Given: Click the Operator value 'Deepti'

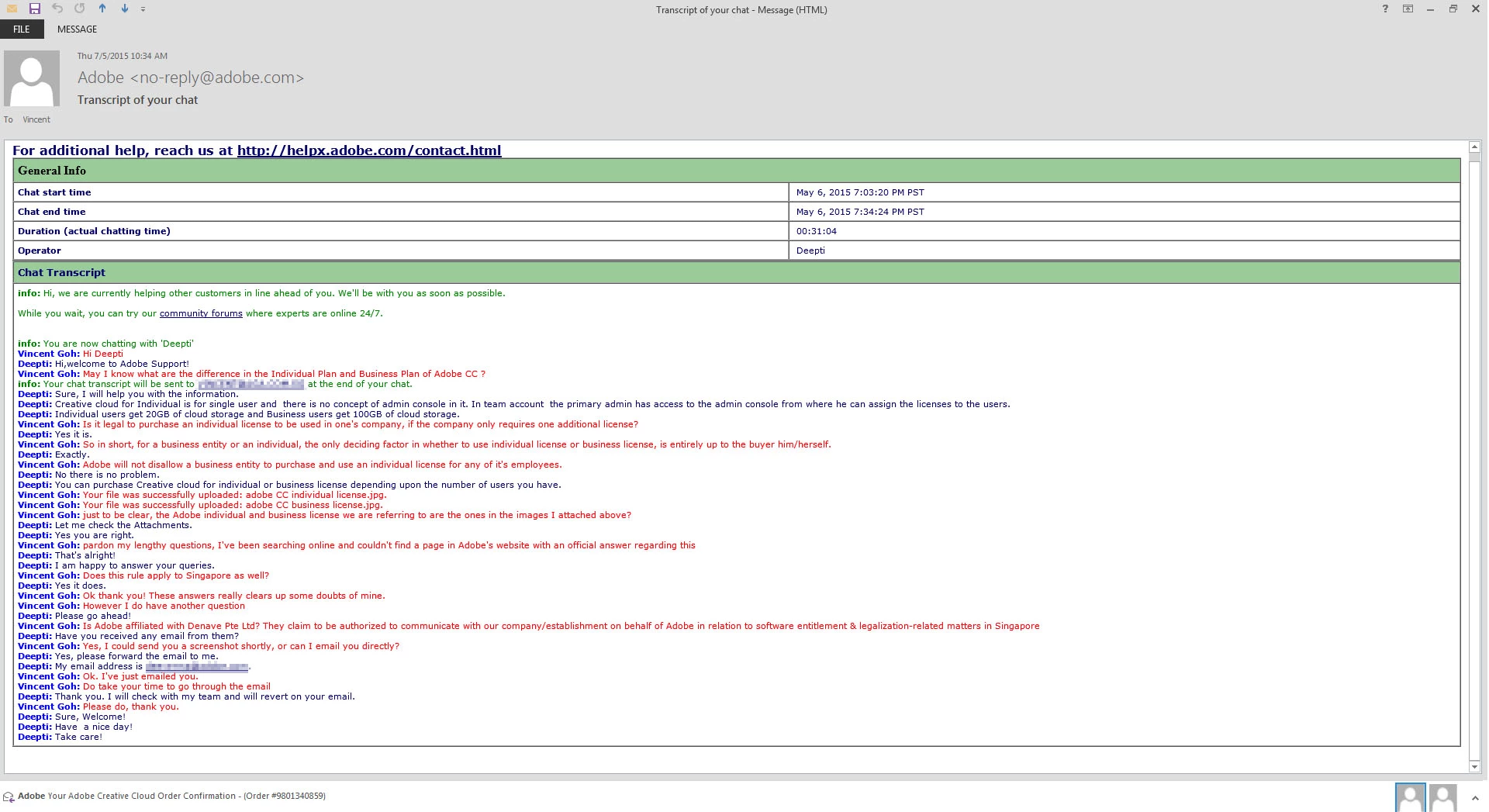Looking at the screenshot, I should pyautogui.click(x=810, y=251).
